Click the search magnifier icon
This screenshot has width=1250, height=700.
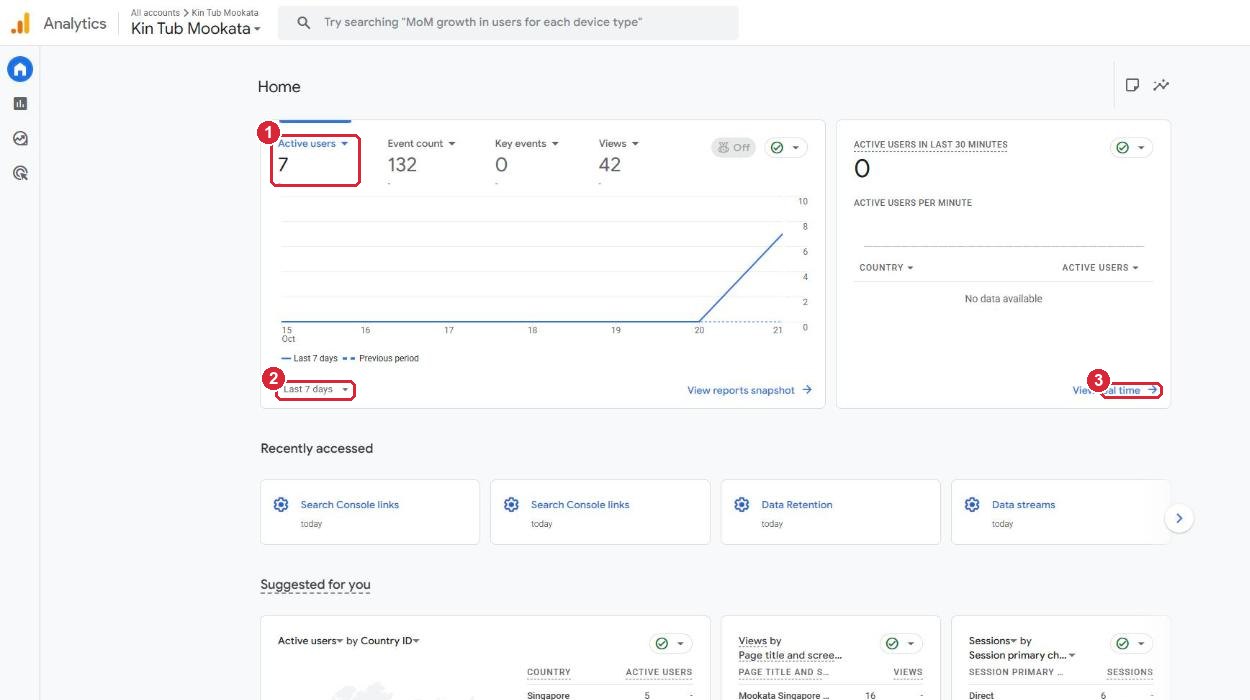[x=304, y=22]
